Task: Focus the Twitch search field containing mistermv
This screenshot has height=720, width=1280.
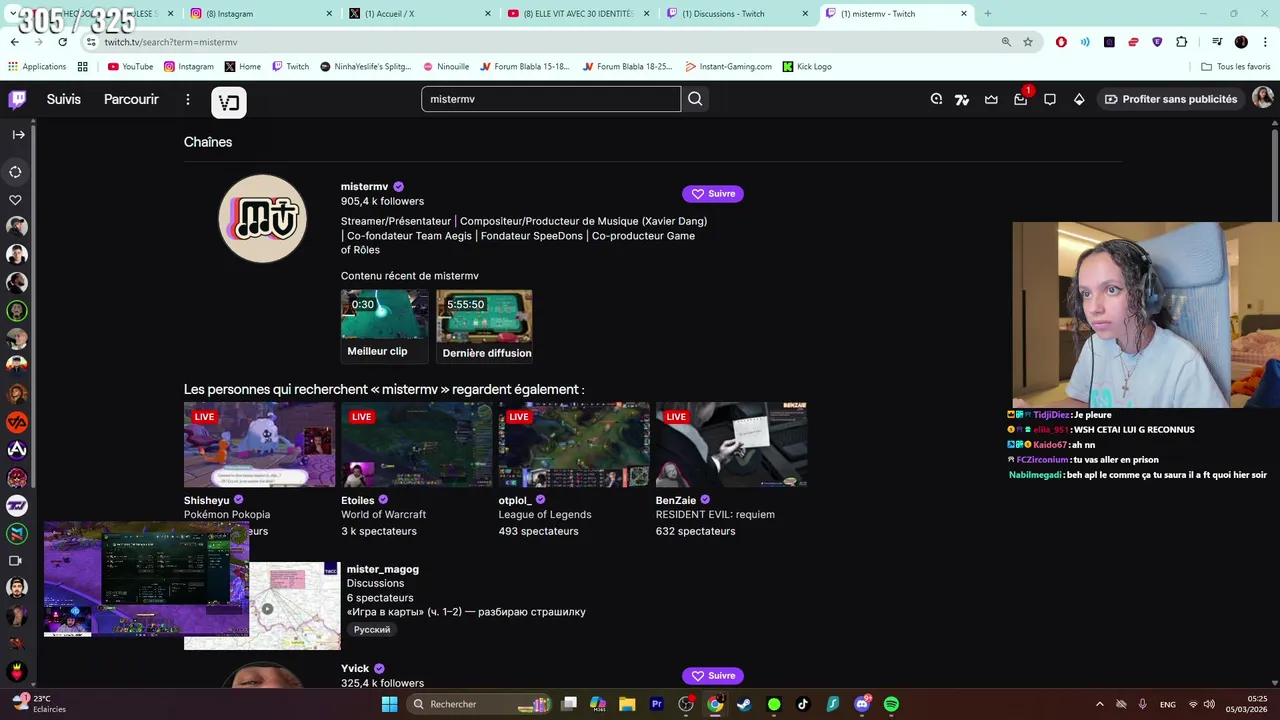Action: (x=551, y=99)
